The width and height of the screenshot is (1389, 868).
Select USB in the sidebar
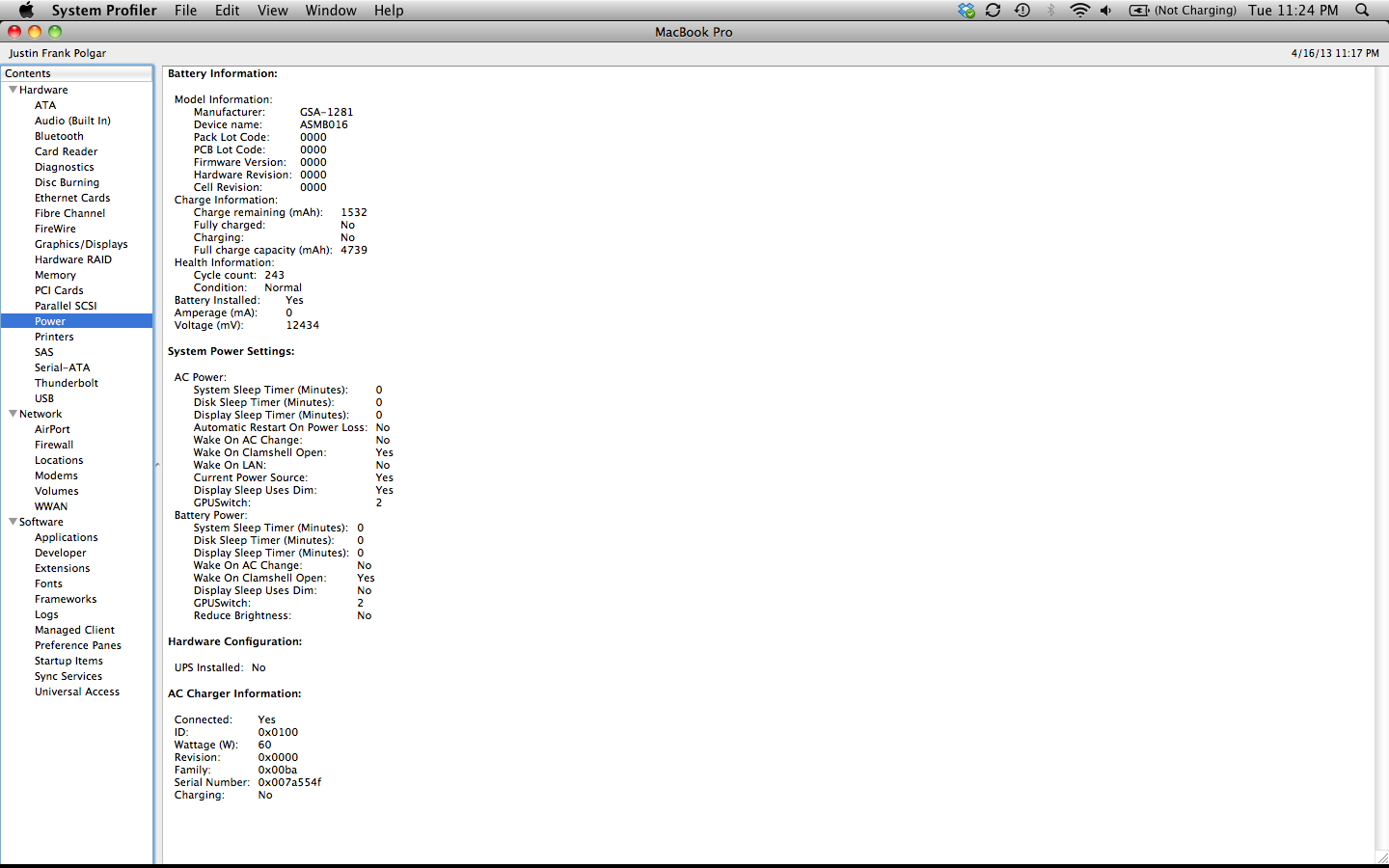[44, 398]
